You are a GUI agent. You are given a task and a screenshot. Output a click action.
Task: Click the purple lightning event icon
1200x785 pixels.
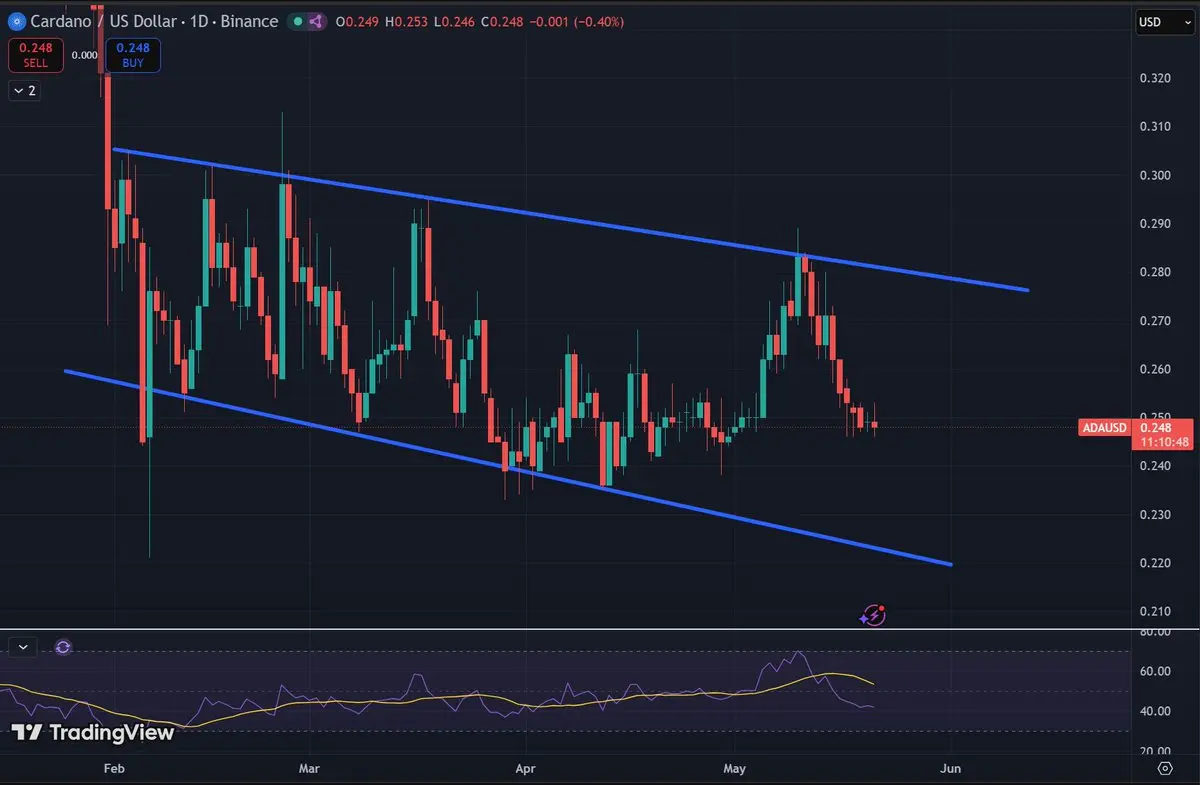pyautogui.click(x=873, y=615)
